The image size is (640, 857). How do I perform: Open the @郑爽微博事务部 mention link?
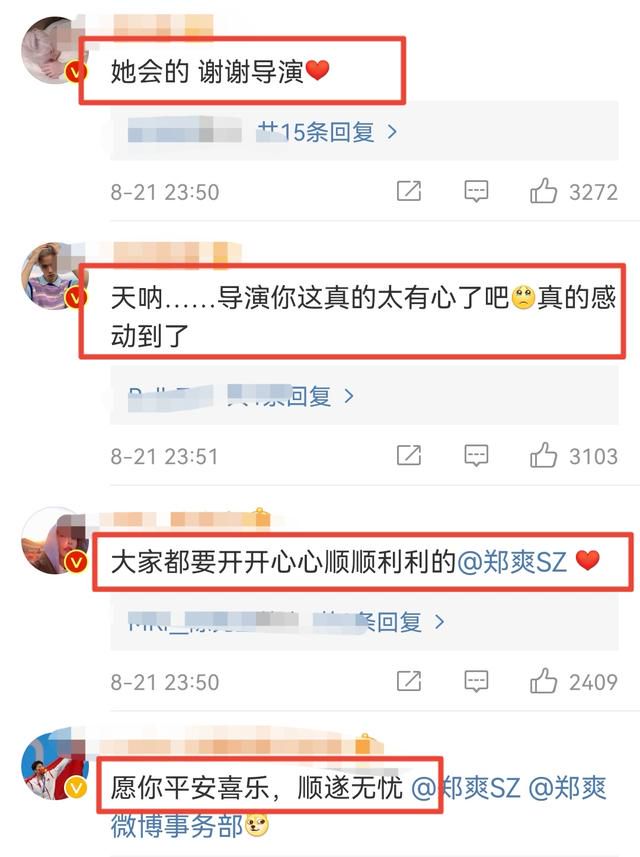point(359,807)
